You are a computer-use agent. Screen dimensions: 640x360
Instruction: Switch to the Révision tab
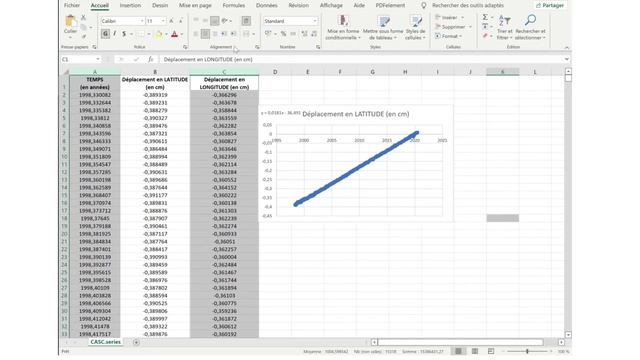pyautogui.click(x=298, y=5)
